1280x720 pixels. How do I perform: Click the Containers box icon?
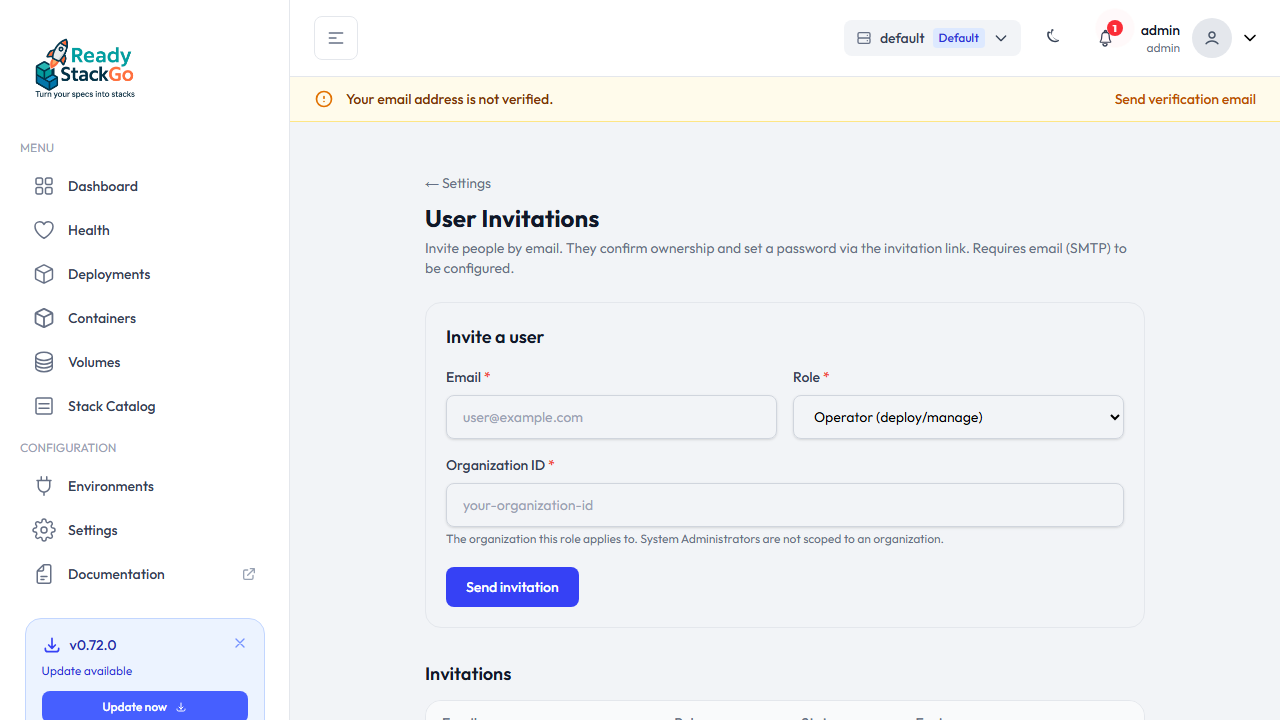44,318
